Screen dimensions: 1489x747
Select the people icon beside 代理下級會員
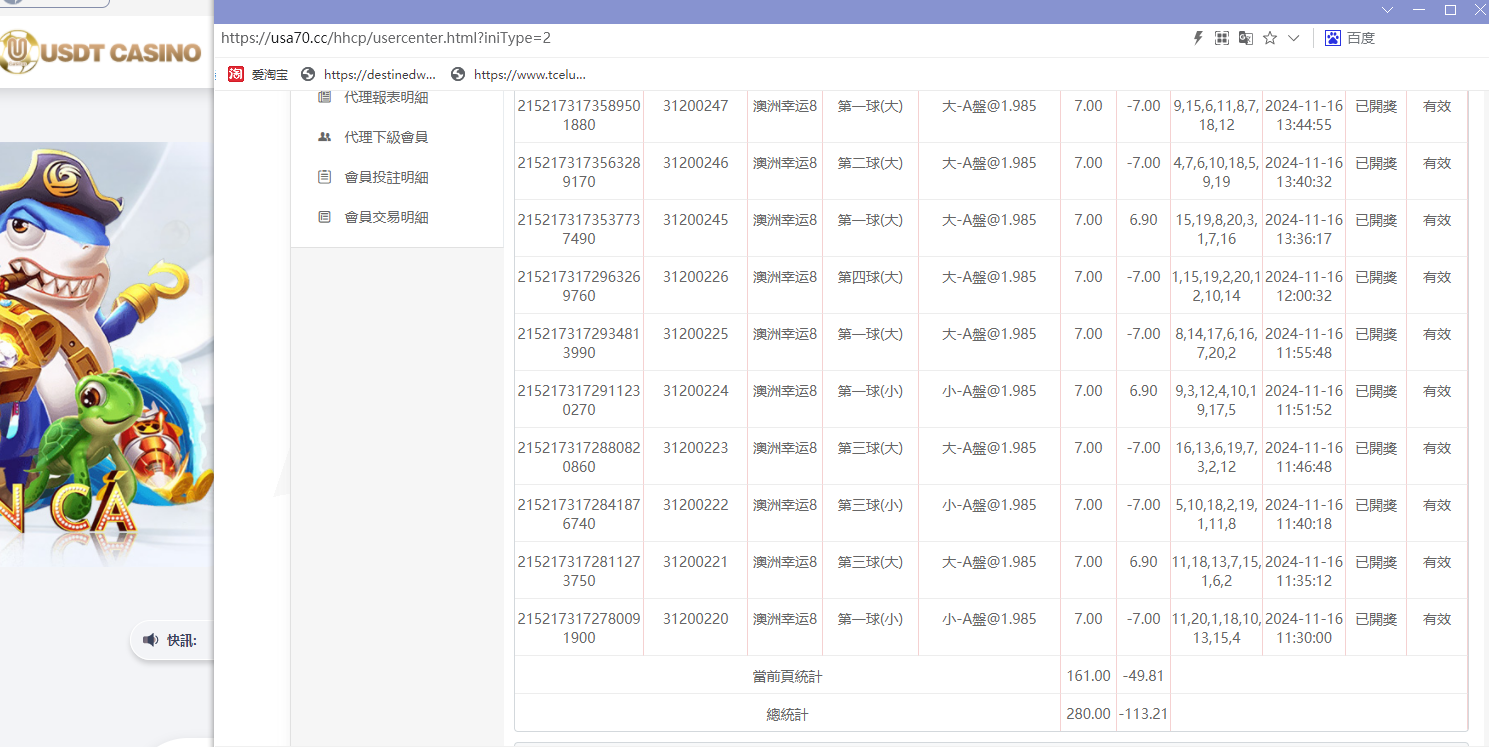pos(324,137)
